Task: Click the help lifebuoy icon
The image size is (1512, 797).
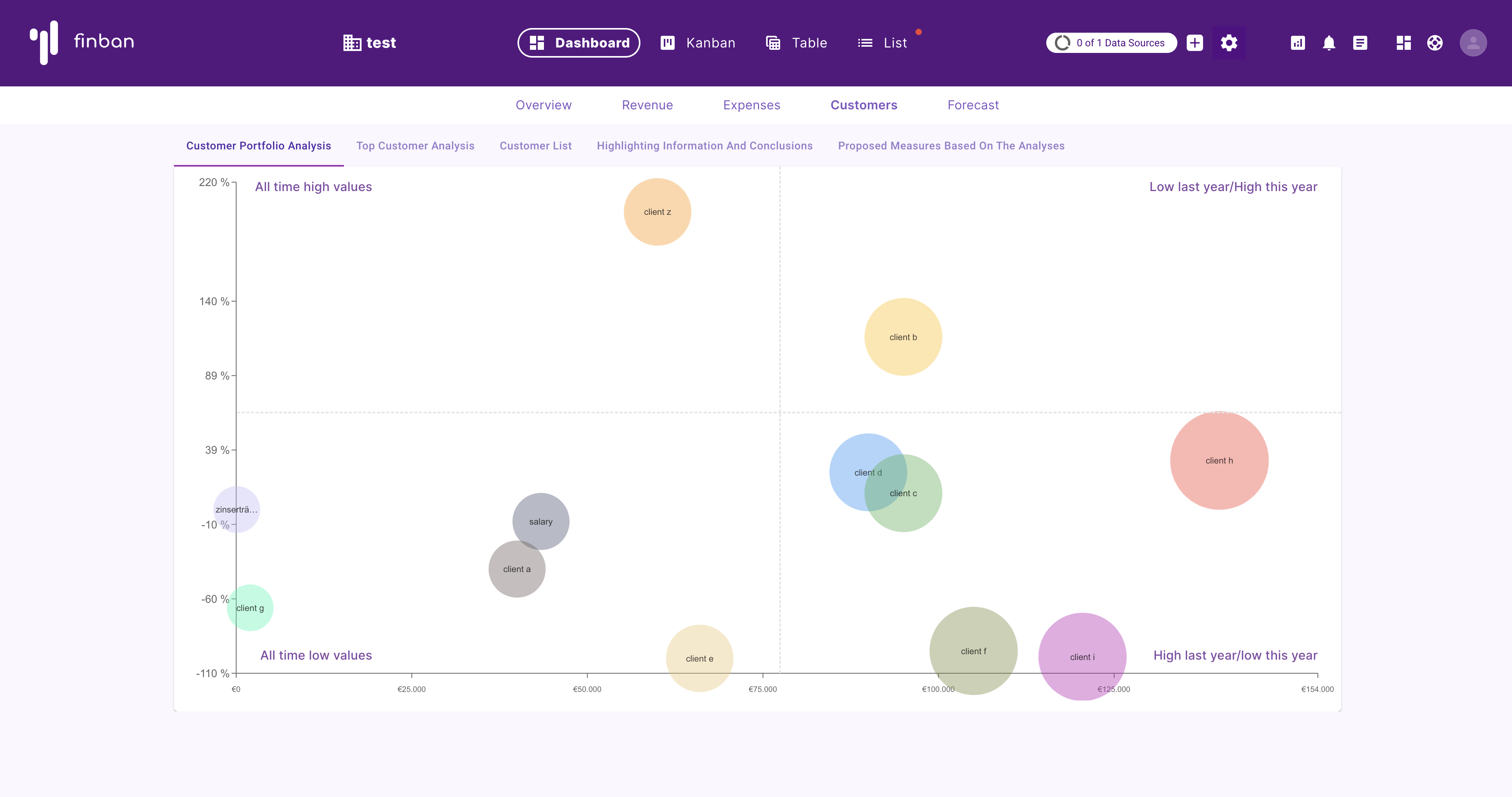Action: (1435, 43)
